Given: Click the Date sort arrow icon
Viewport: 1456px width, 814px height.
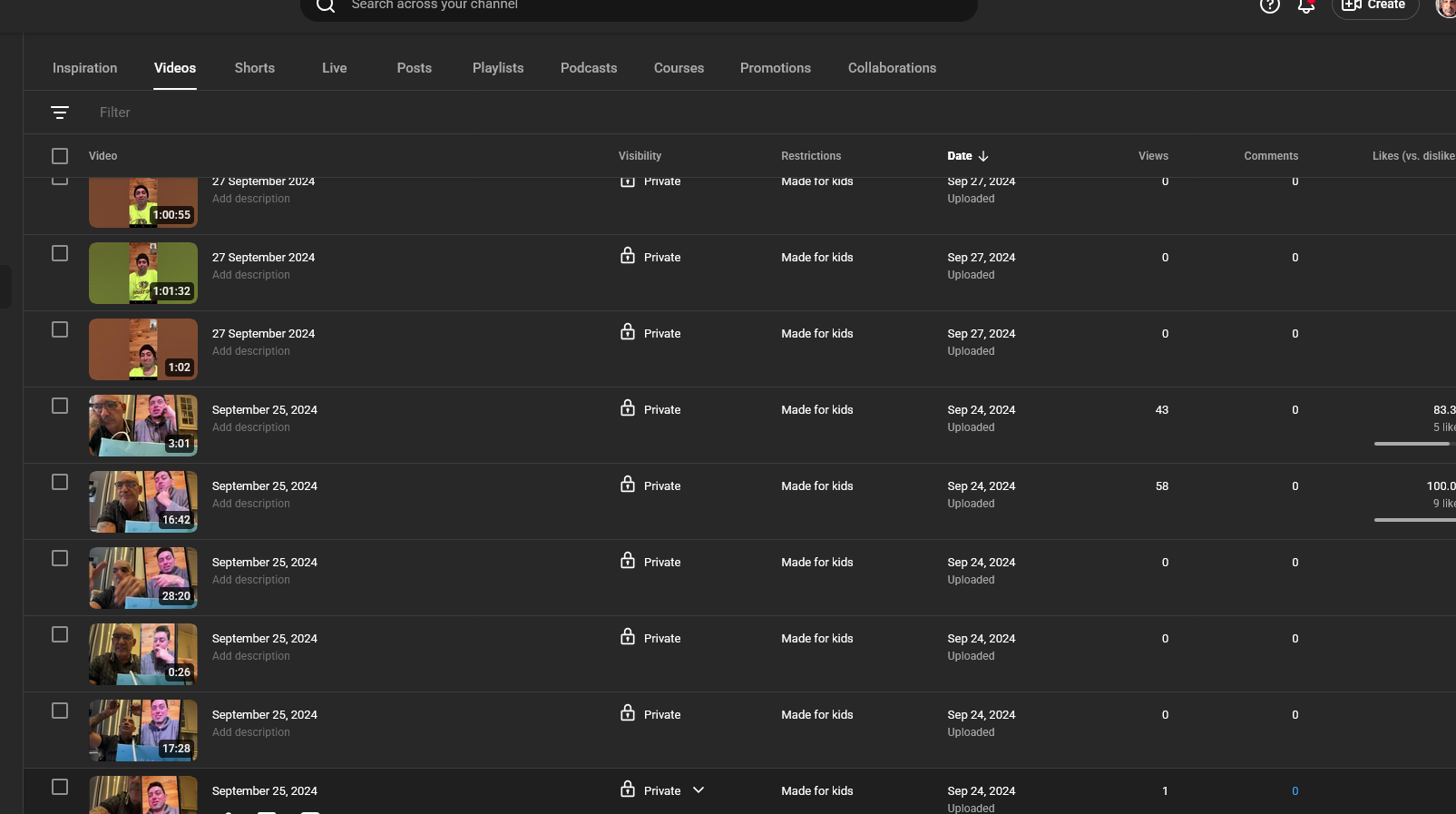Looking at the screenshot, I should [983, 156].
